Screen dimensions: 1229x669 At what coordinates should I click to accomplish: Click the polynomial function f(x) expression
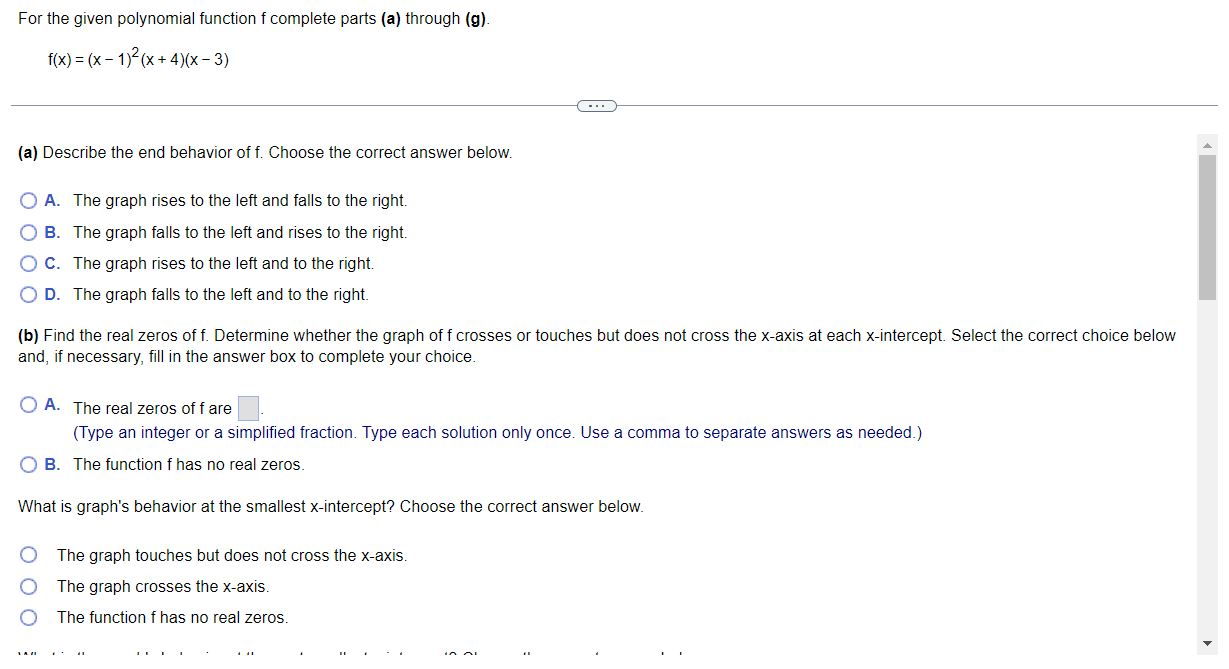coord(137,58)
